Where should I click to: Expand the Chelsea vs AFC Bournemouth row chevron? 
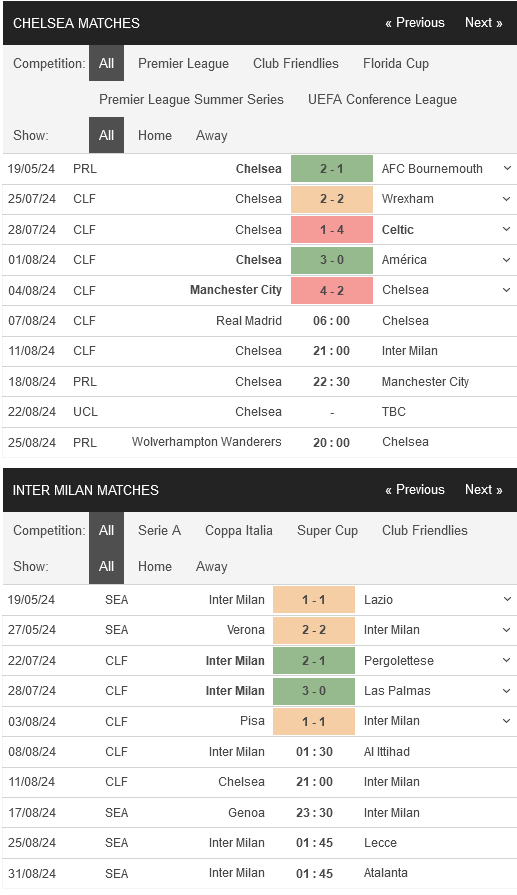click(x=507, y=169)
